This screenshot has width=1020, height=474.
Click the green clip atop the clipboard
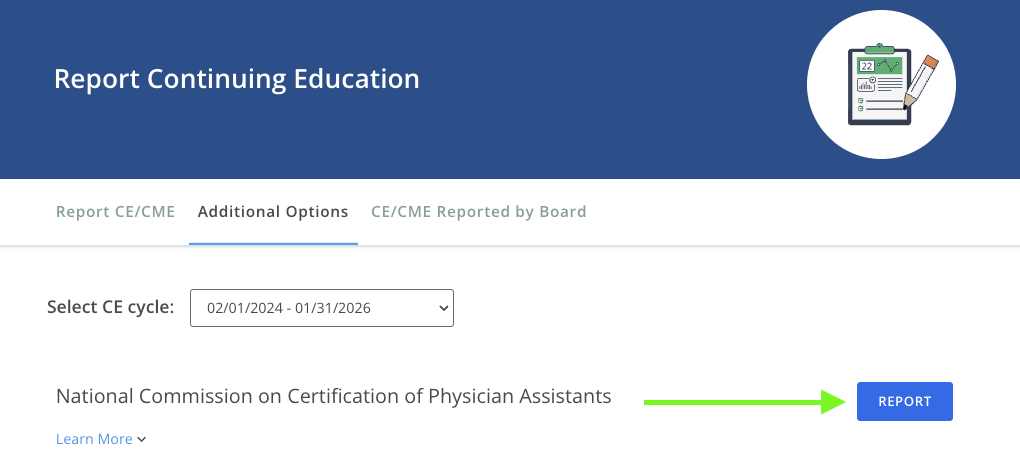pos(879,49)
